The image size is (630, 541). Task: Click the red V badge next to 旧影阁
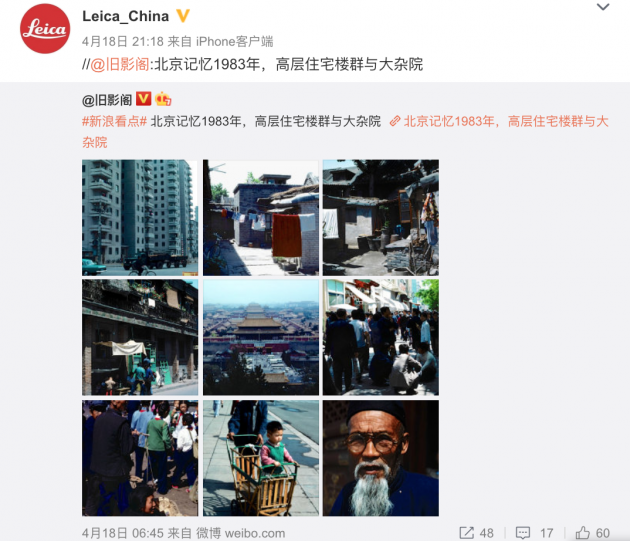click(143, 98)
